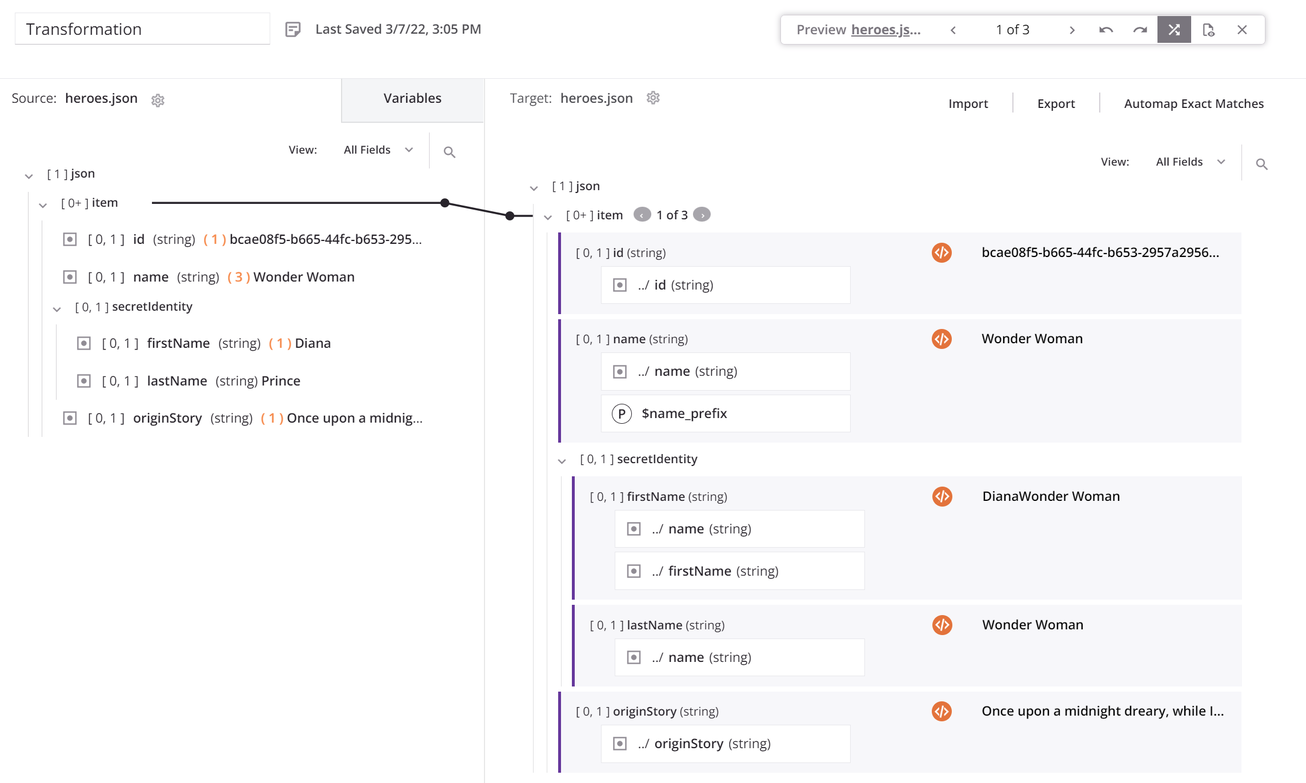Select ../ firstName mapping box
Image resolution: width=1306 pixels, height=783 pixels.
click(x=740, y=571)
